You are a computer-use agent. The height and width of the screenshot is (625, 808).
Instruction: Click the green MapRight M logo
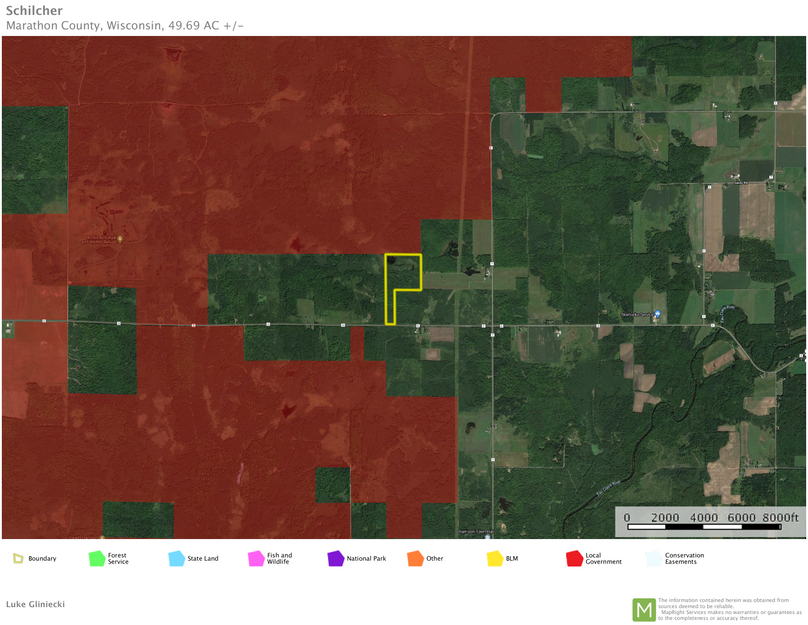[x=644, y=609]
